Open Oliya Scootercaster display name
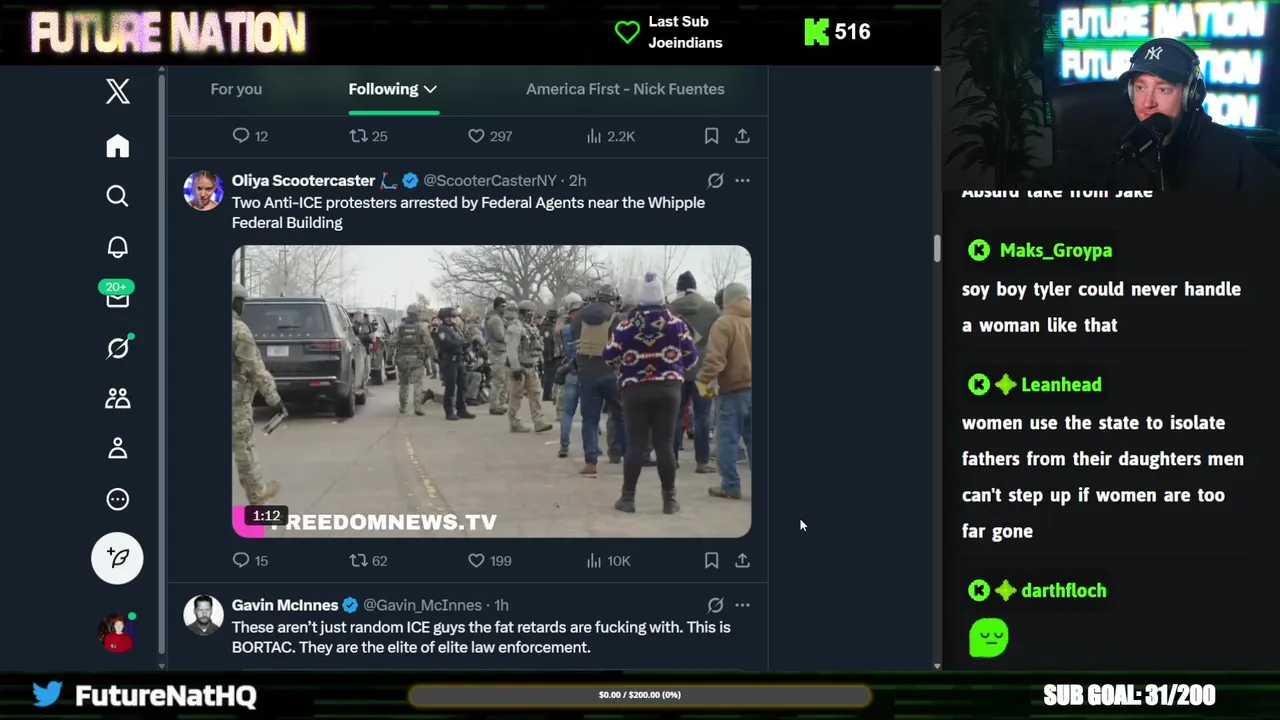The image size is (1280, 720). click(x=303, y=181)
